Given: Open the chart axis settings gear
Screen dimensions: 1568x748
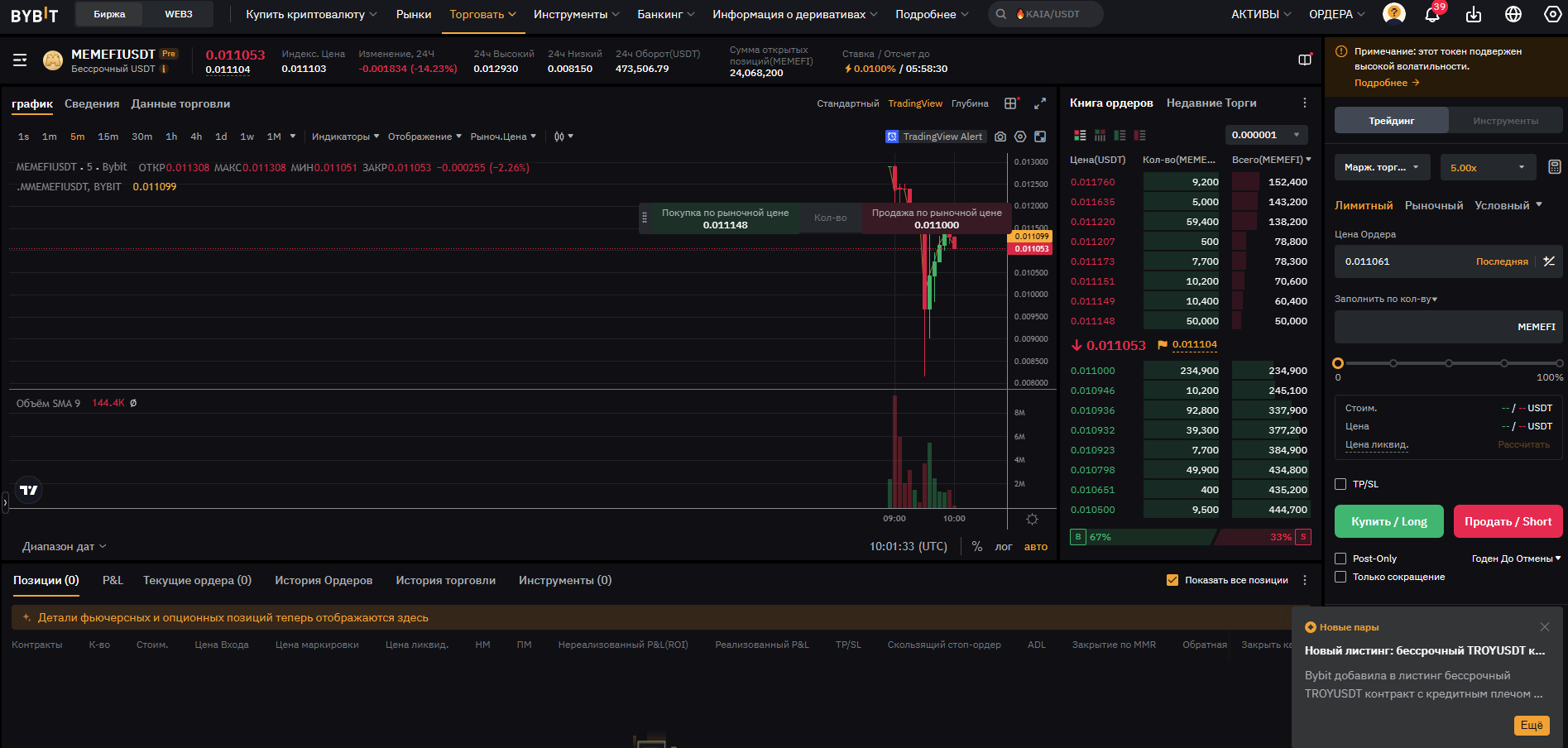Looking at the screenshot, I should [1032, 519].
